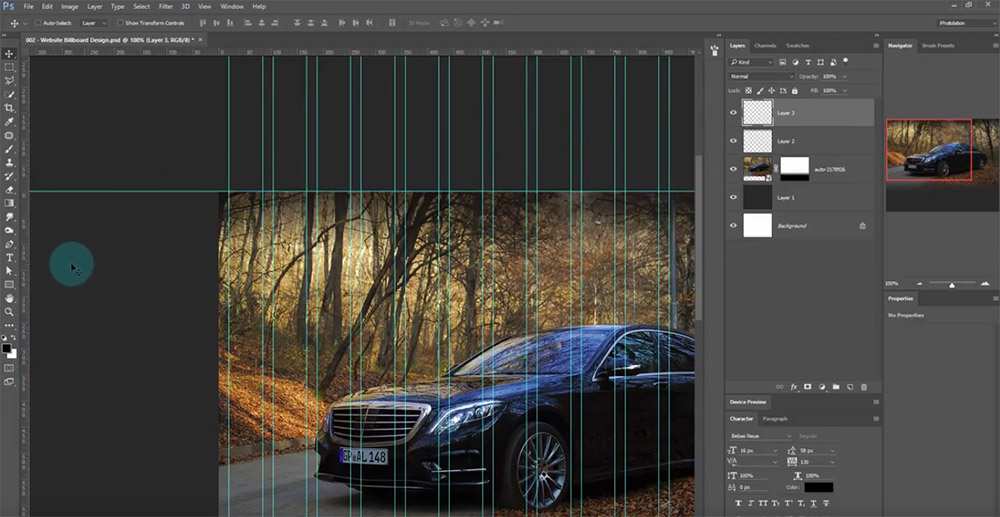Switch to the Paragraph tab
This screenshot has height=517, width=1000.
pyautogui.click(x=775, y=418)
